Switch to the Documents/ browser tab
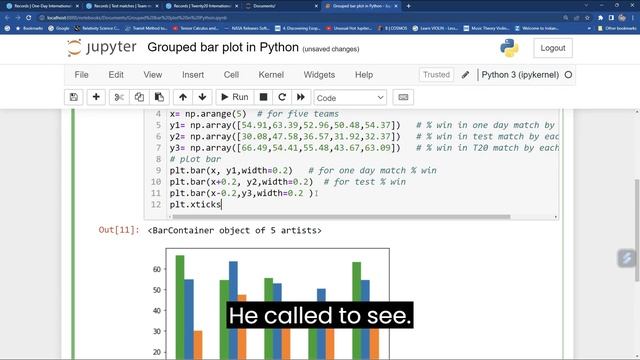 coord(282,6)
